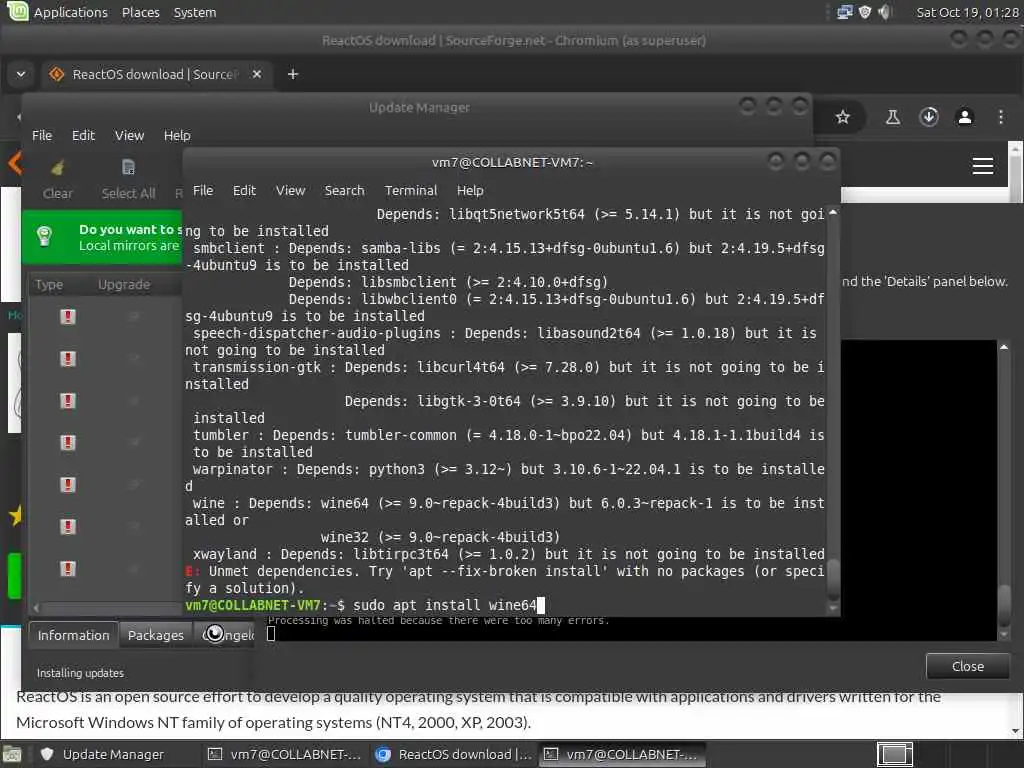
Task: Click the lightbulb icon in green mirror banner
Action: pos(44,236)
